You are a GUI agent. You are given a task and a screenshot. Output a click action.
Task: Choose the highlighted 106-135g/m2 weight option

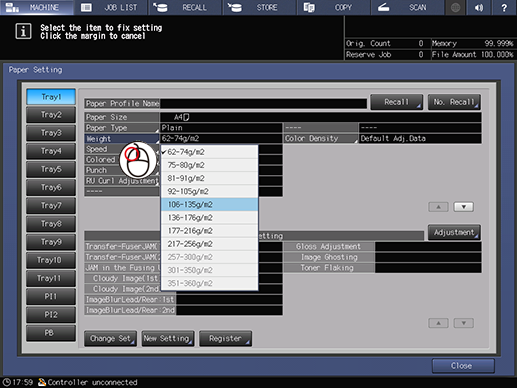[x=209, y=205]
